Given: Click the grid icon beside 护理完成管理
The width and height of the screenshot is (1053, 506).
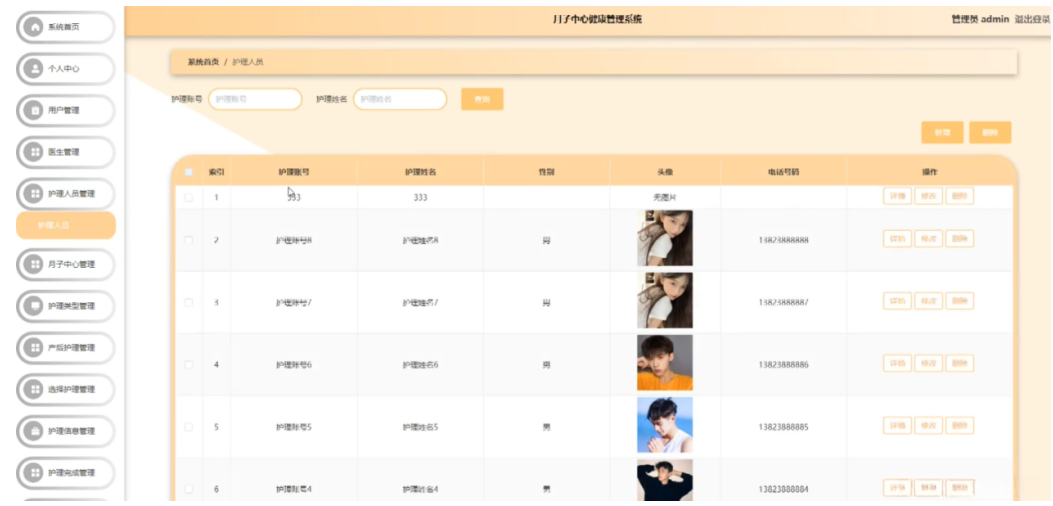Looking at the screenshot, I should tap(32, 472).
